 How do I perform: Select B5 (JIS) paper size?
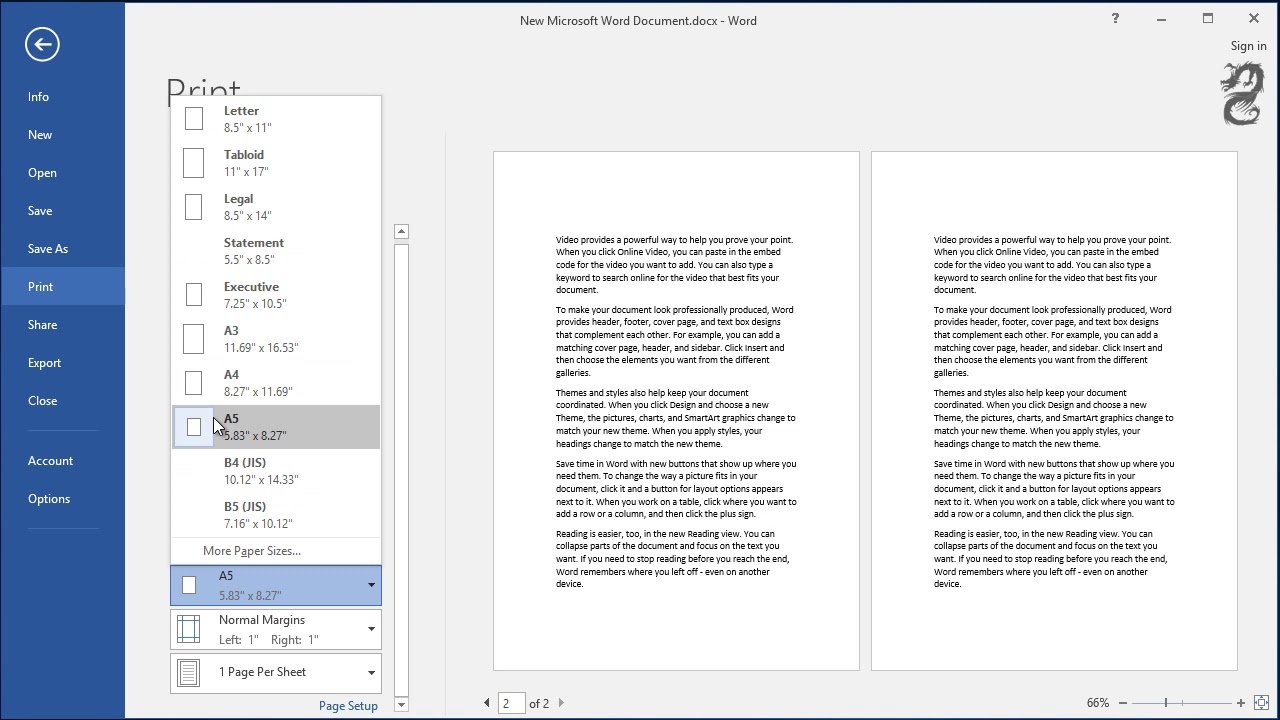coord(276,515)
